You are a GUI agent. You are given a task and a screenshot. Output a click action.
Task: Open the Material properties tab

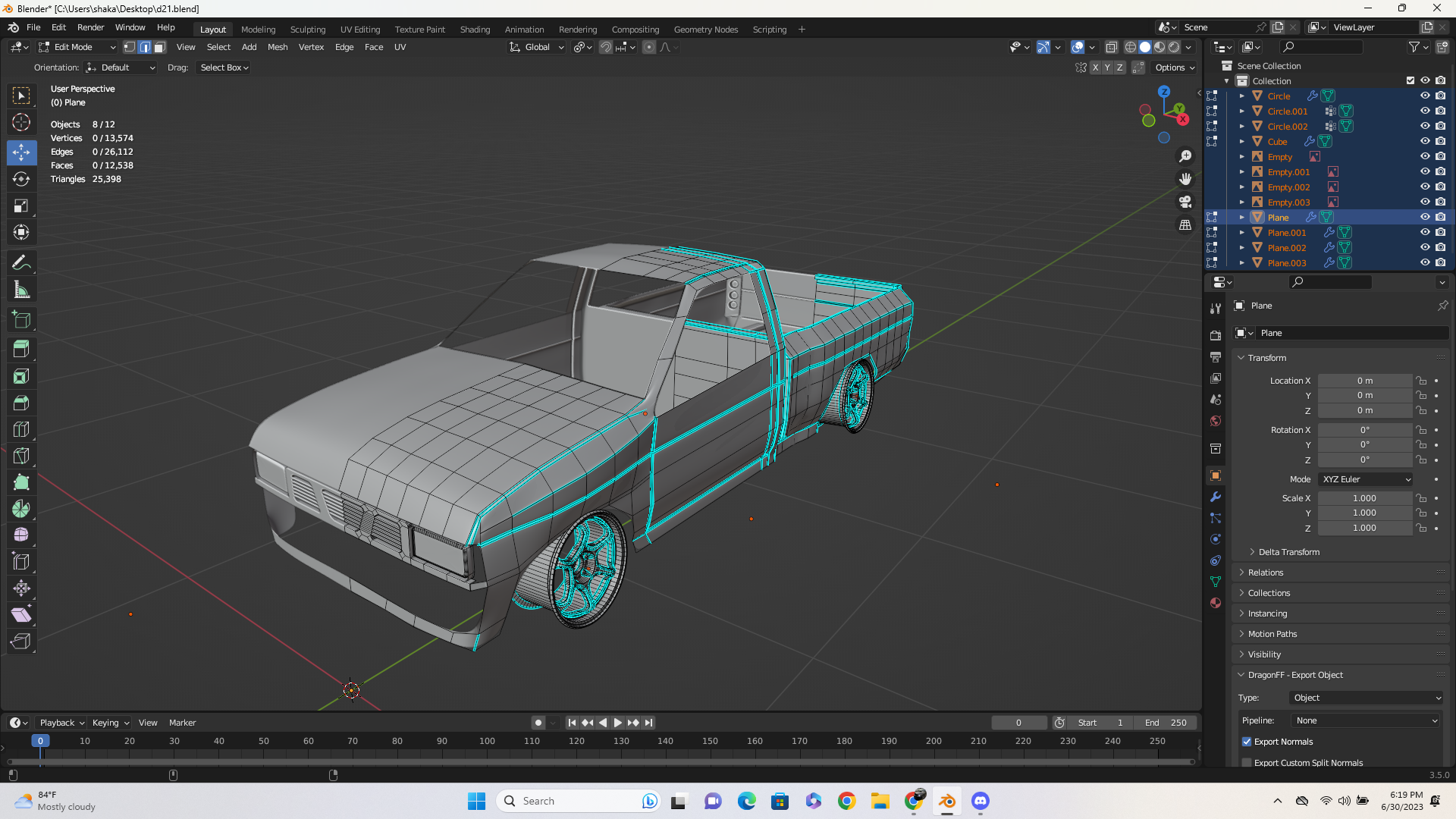[x=1216, y=603]
